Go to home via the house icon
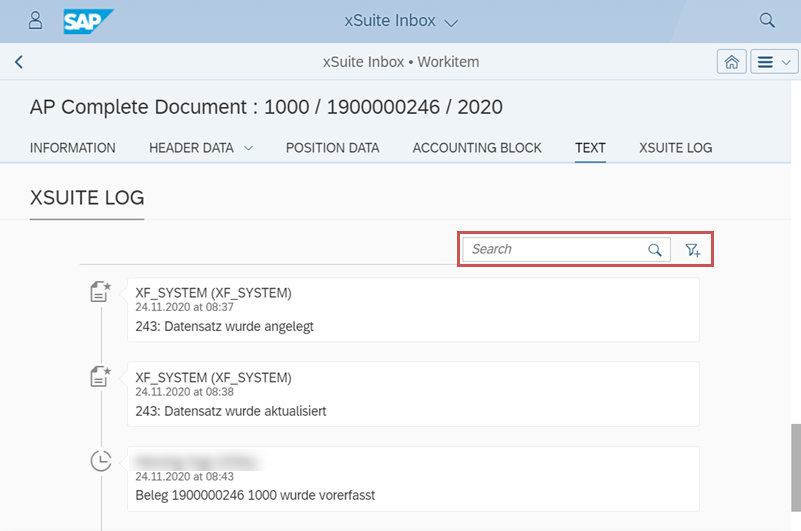Screen dimensions: 801x531 [732, 62]
